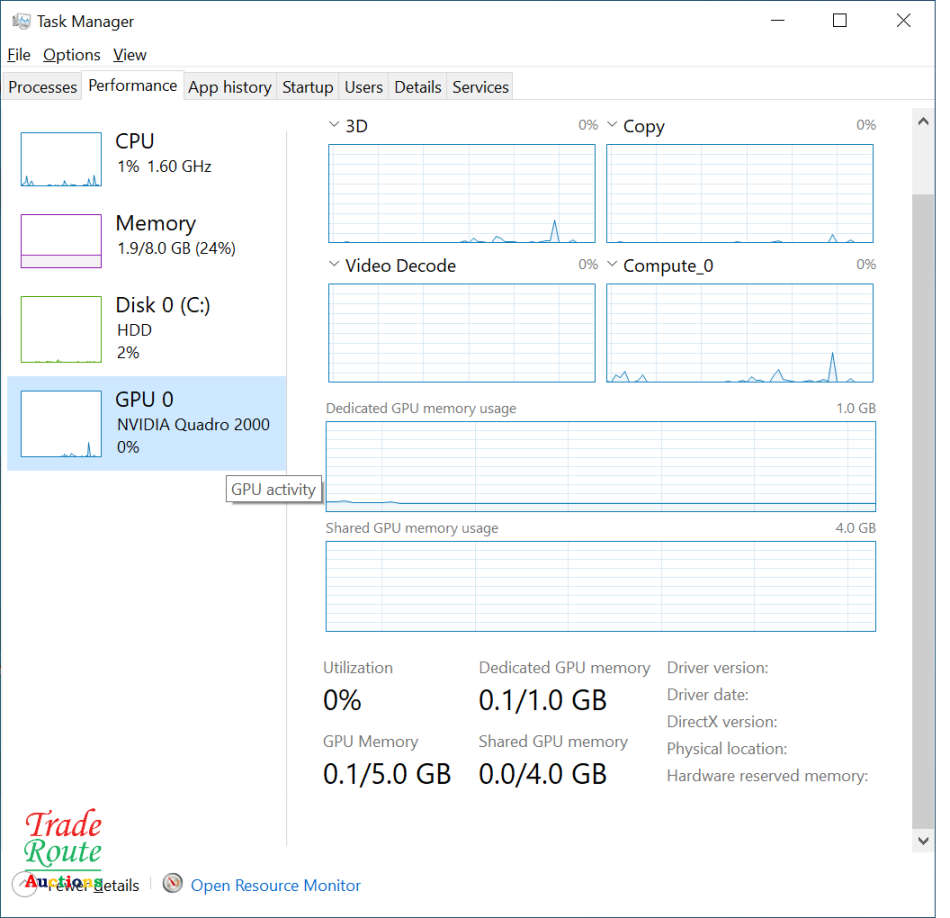Click the Resource Monitor icon
Image resolution: width=950 pixels, height=918 pixels.
pyautogui.click(x=173, y=884)
